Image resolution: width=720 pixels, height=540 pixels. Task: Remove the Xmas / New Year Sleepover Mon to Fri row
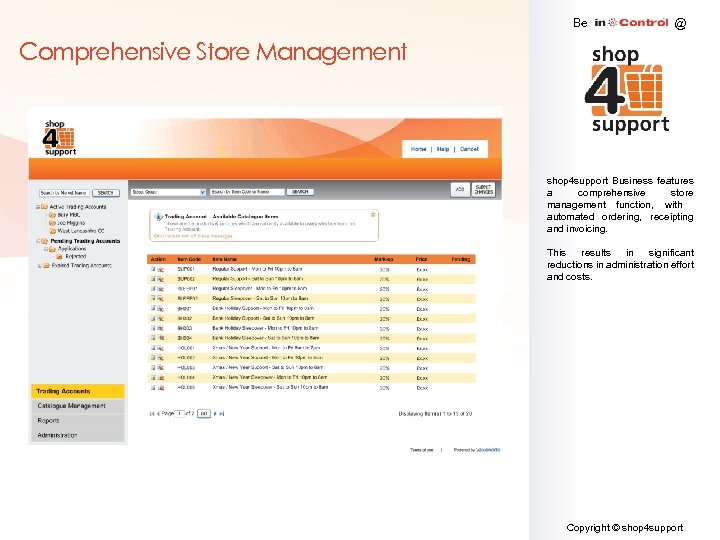click(161, 378)
